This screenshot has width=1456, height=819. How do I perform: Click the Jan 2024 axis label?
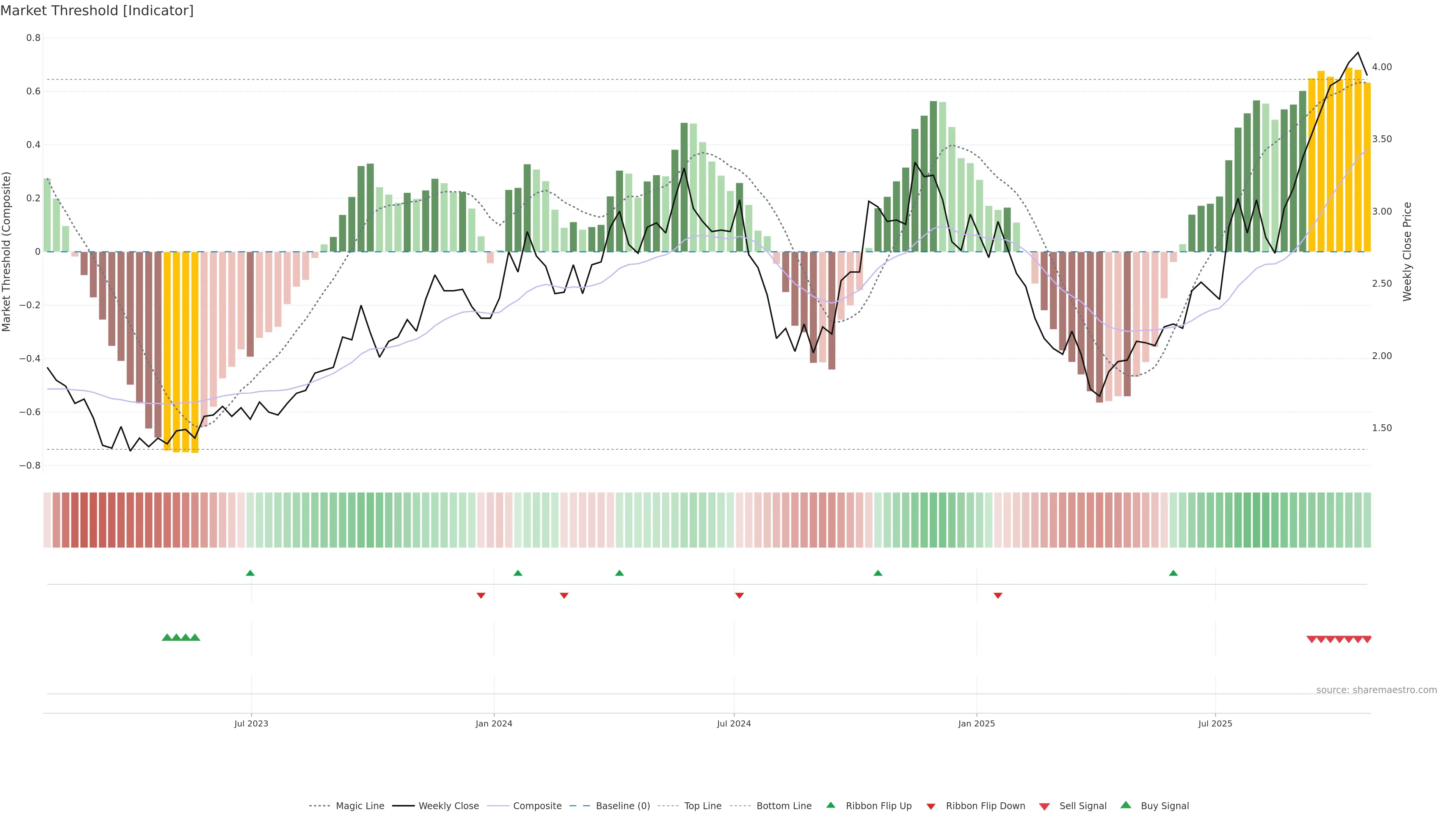493,723
